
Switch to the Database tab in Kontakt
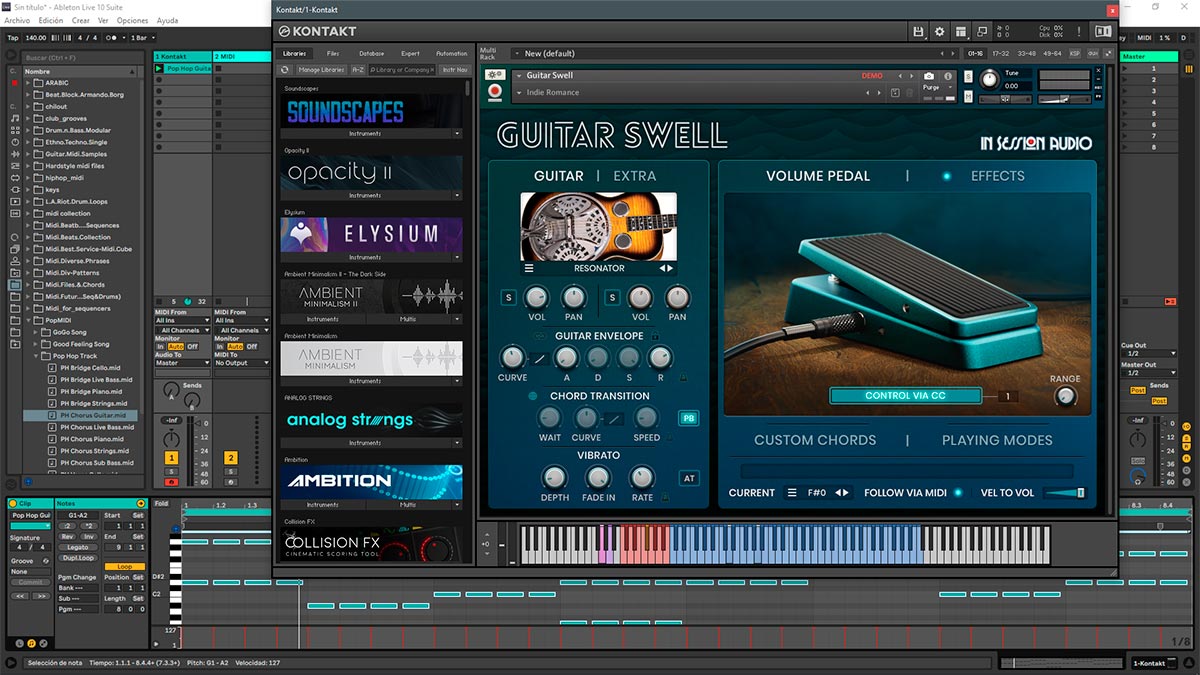click(371, 53)
